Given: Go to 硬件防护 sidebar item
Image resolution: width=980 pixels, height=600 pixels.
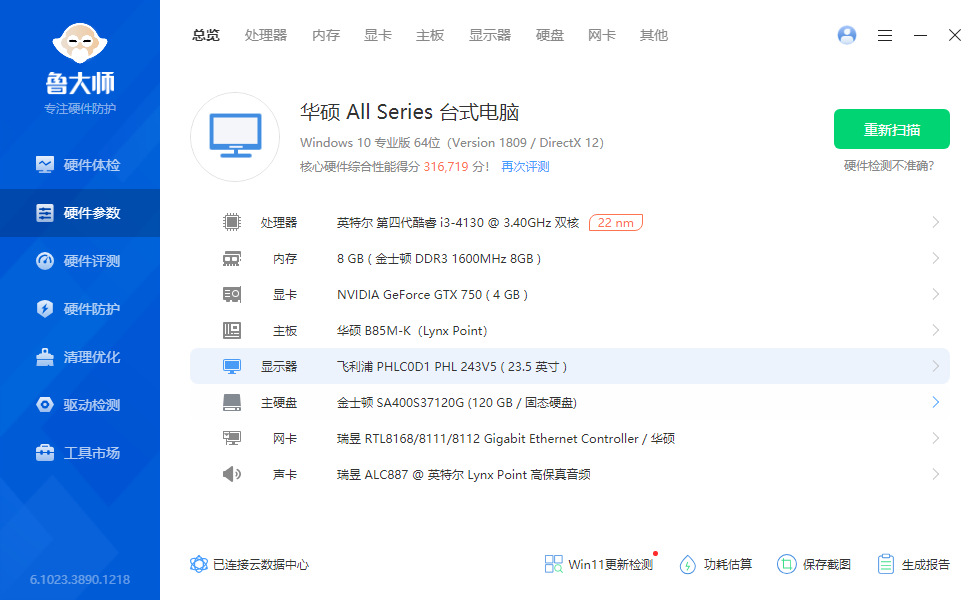Looking at the screenshot, I should [80, 309].
